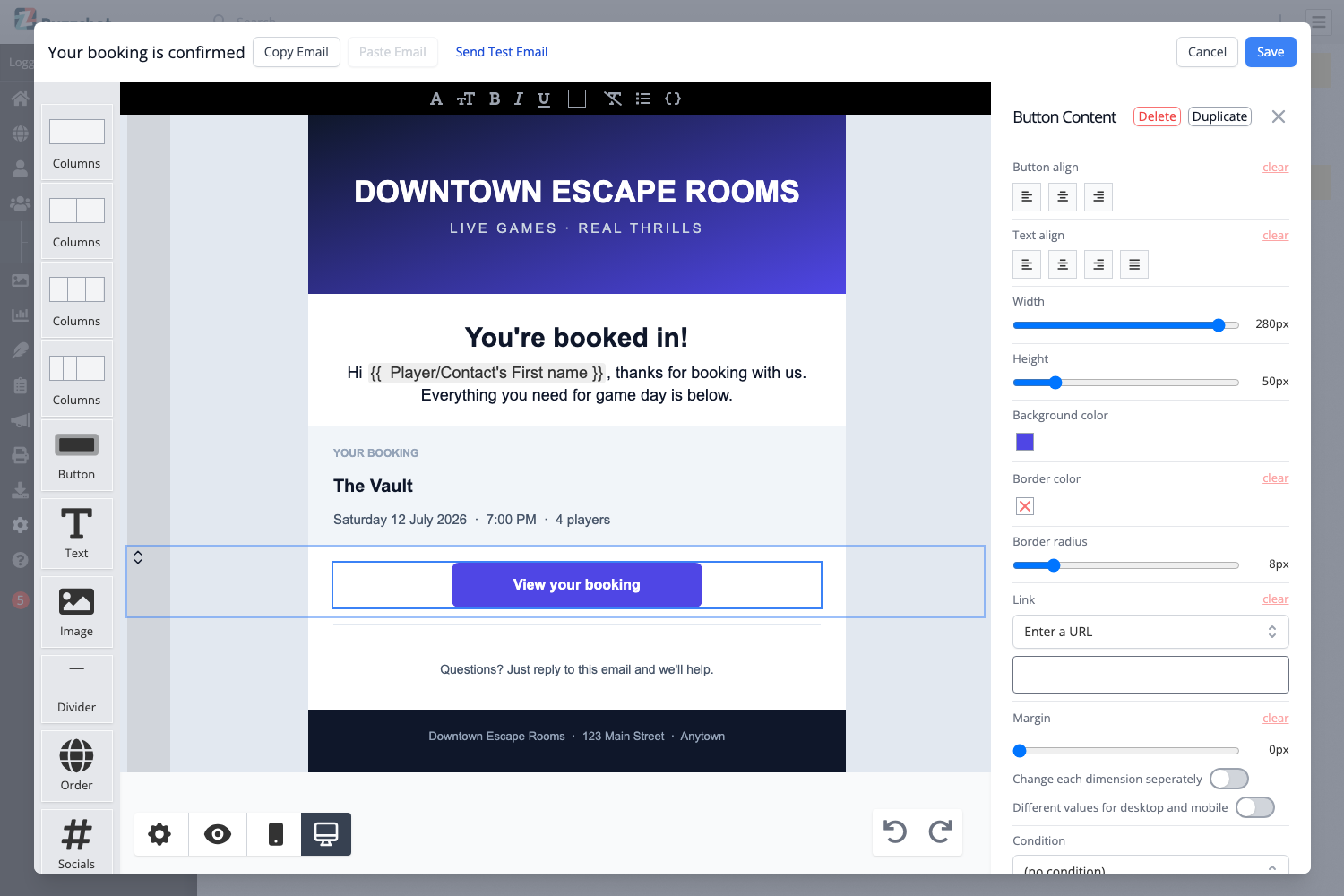Viewport: 1344px width, 896px height.
Task: Set button align to center
Action: click(x=1063, y=197)
